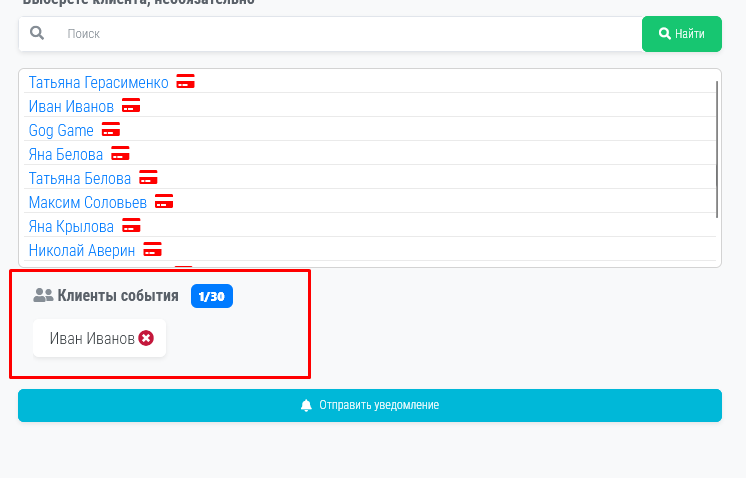The width and height of the screenshot is (746, 478).
Task: Click the card icon next to Gog Game
Action: point(111,130)
